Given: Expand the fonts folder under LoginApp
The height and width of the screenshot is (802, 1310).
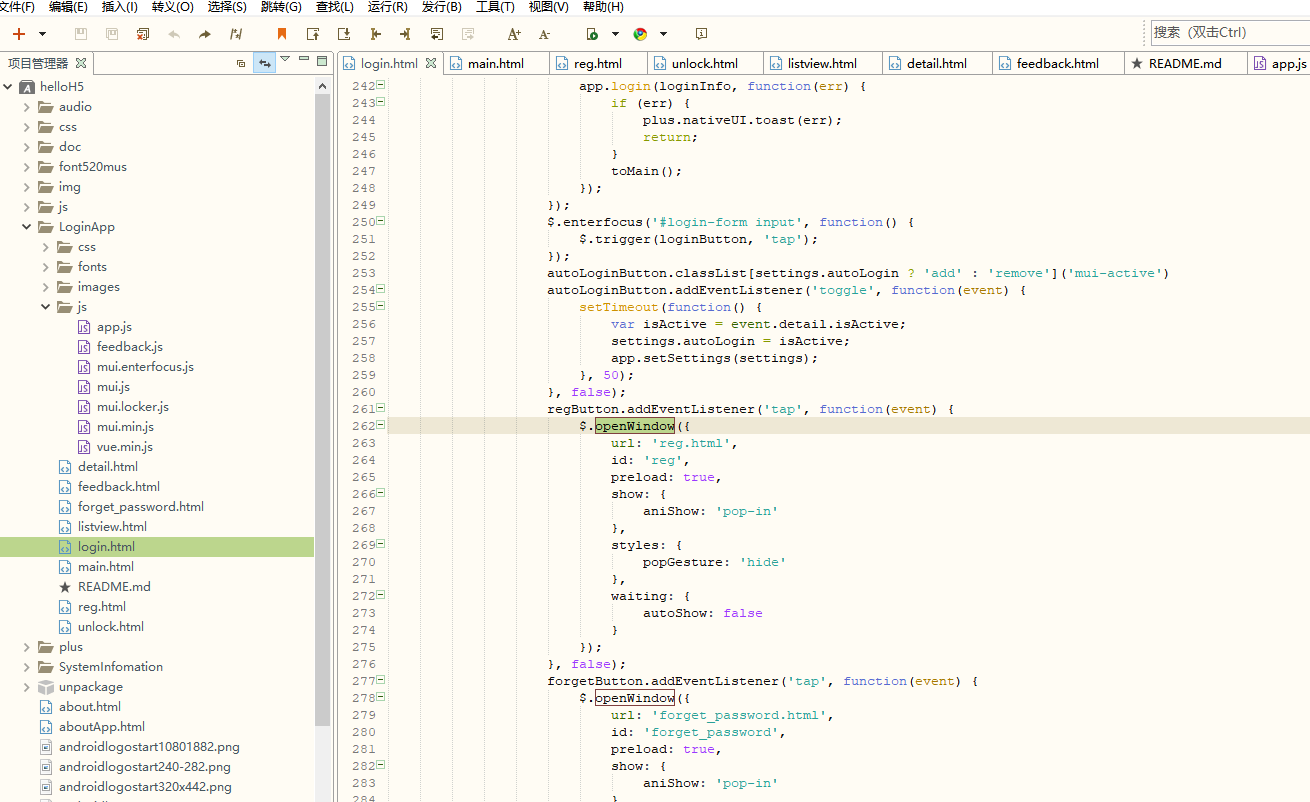Looking at the screenshot, I should pos(46,267).
